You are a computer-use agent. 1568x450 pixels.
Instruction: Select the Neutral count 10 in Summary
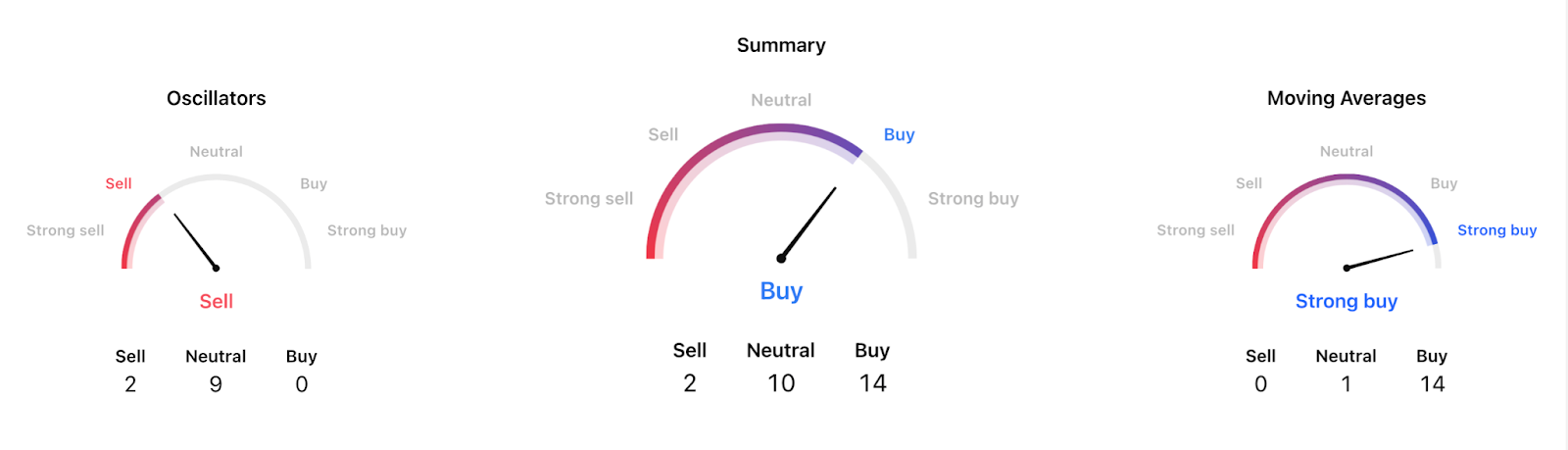click(x=781, y=383)
